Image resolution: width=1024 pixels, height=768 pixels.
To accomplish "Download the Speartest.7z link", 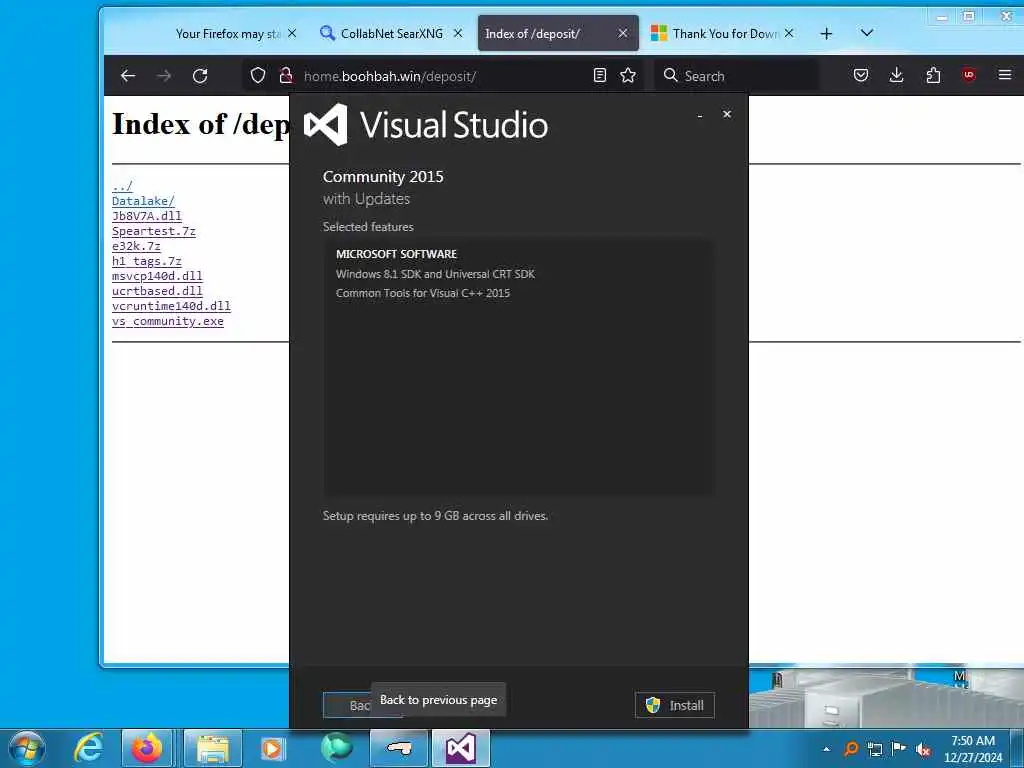I will (x=153, y=231).
